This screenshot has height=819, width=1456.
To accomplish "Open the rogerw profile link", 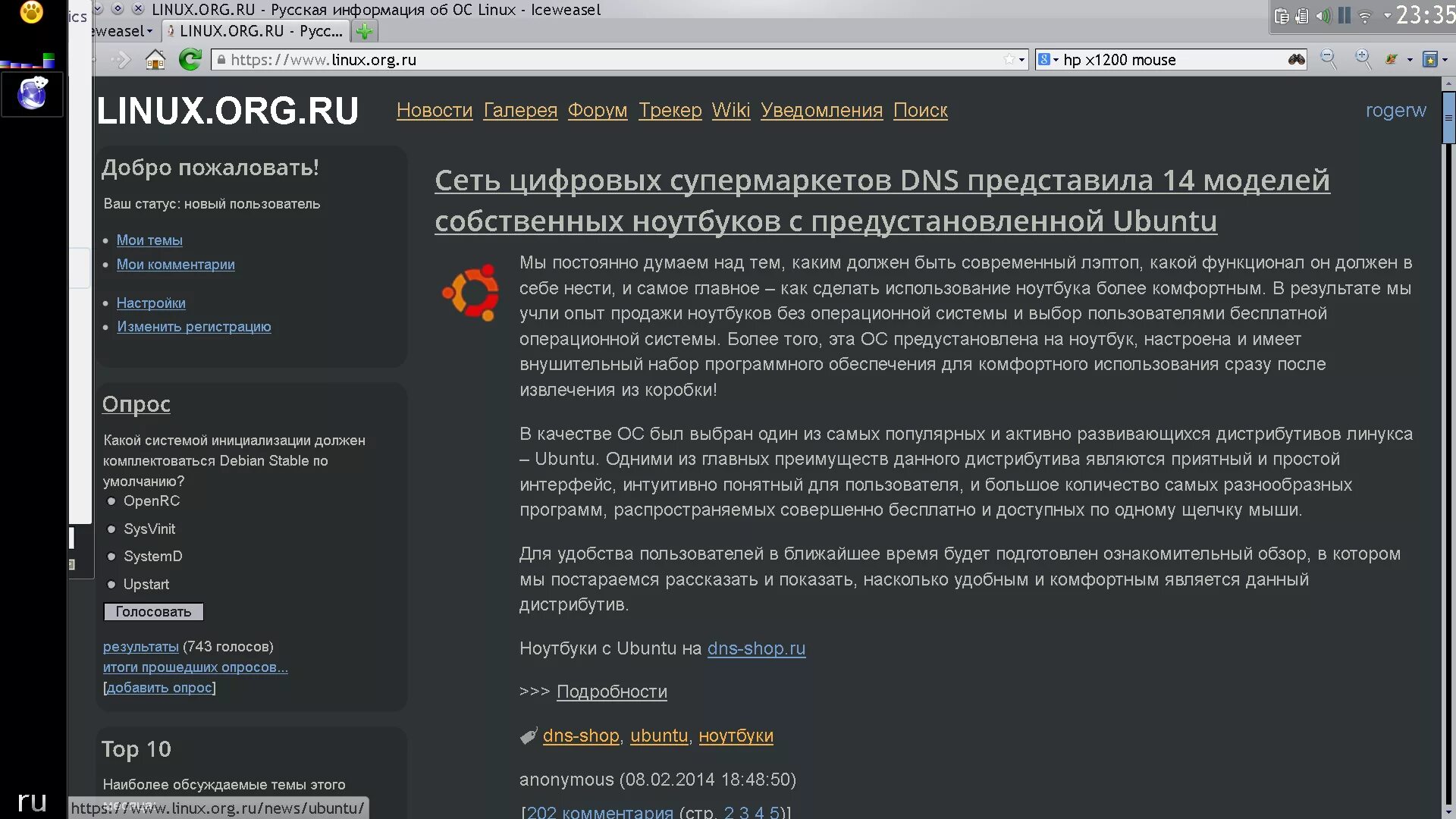I will pos(1396,111).
